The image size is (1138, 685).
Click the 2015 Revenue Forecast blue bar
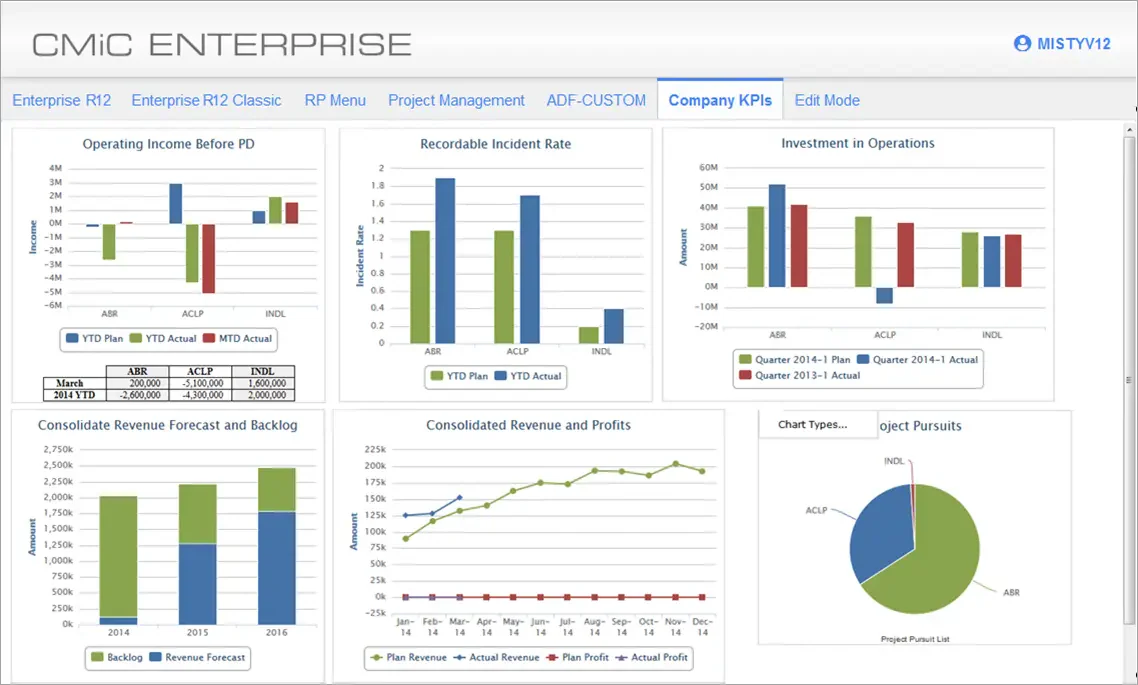click(197, 583)
